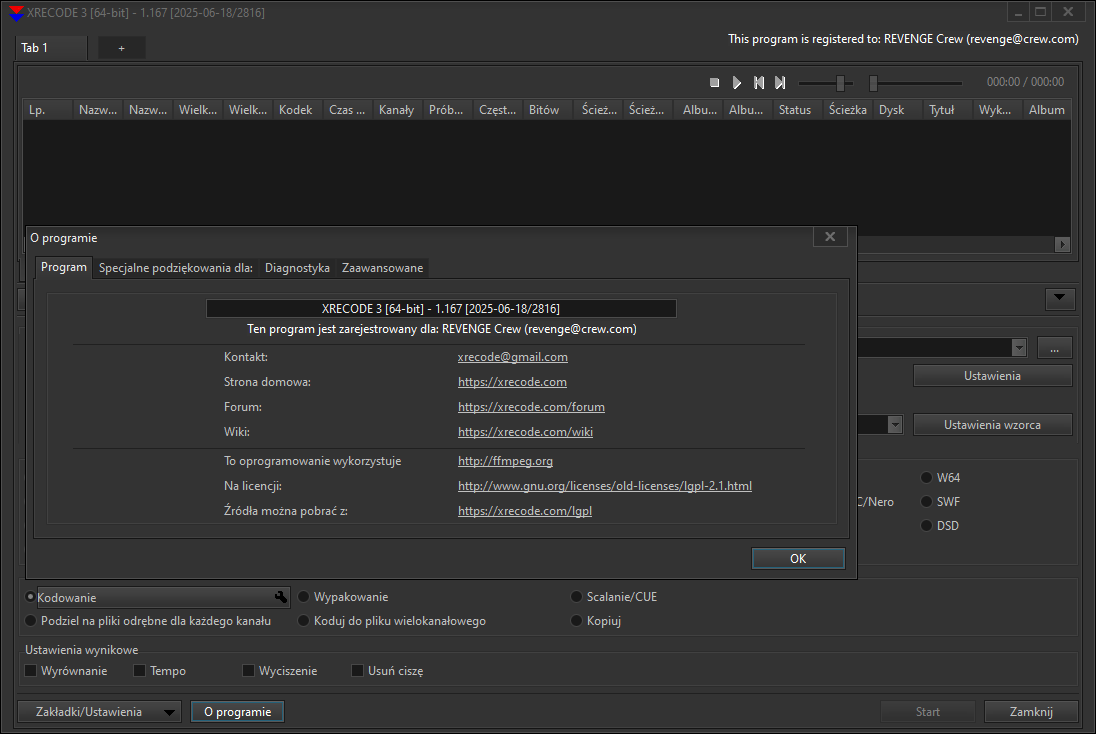
Task: Click the browse (...) folder button
Action: (x=1055, y=347)
